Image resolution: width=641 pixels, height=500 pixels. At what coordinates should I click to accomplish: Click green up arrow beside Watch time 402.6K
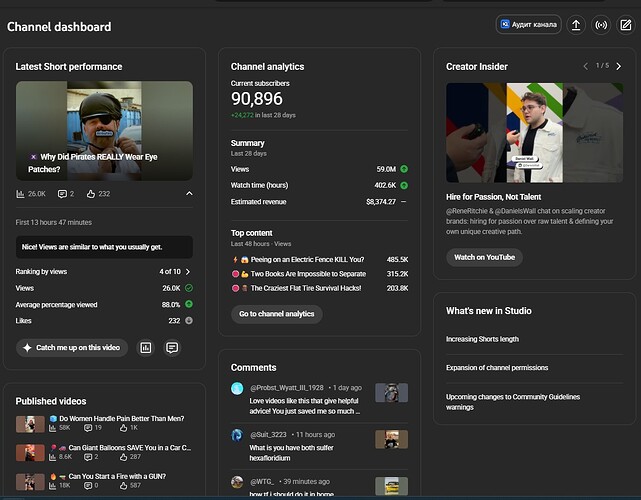coord(404,185)
